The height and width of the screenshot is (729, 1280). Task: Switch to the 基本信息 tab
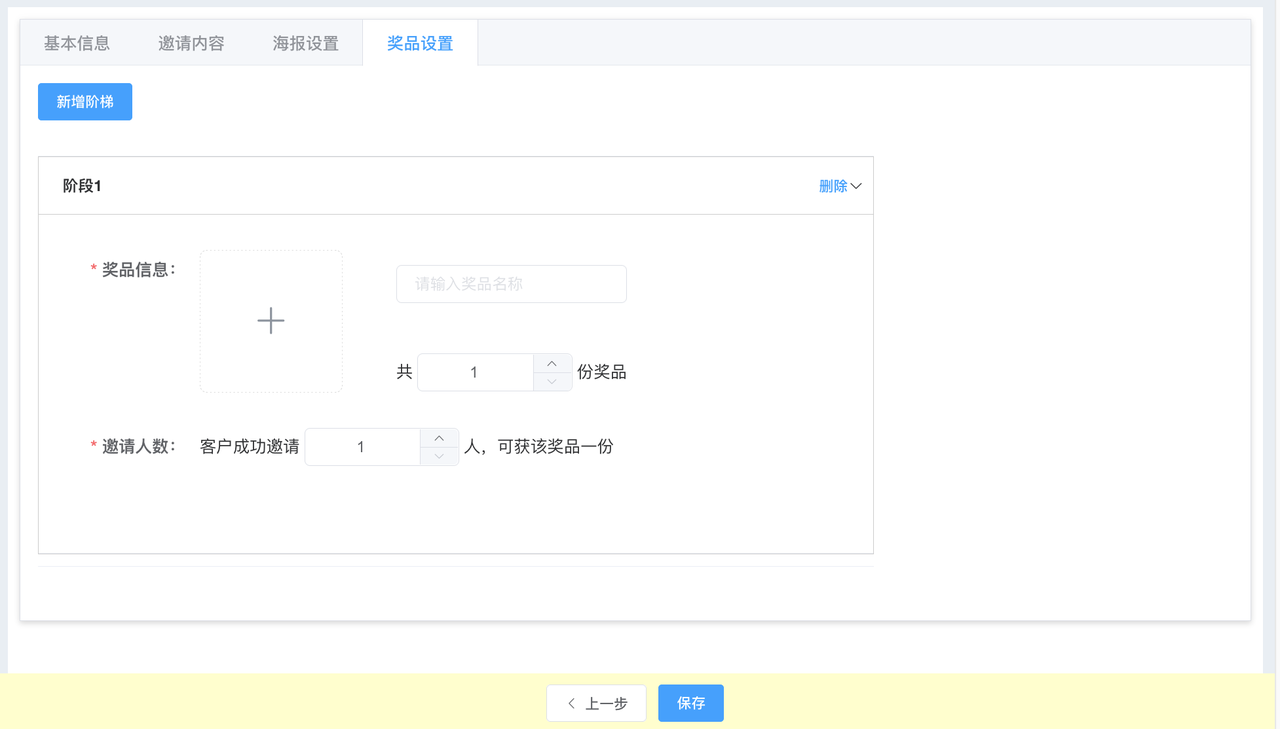click(x=77, y=43)
